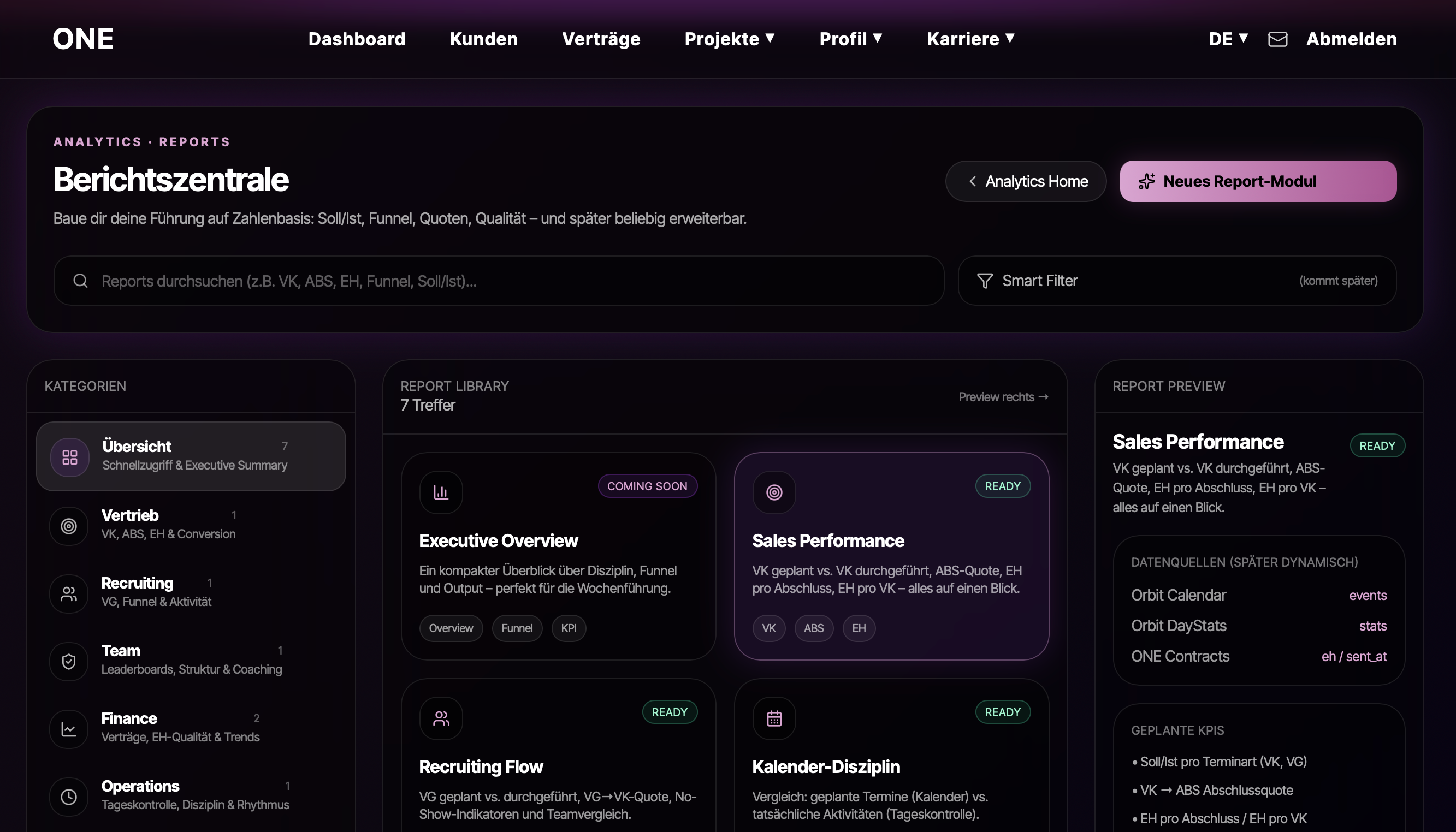Open the Profil dropdown menu
Viewport: 1456px width, 832px height.
click(x=851, y=39)
